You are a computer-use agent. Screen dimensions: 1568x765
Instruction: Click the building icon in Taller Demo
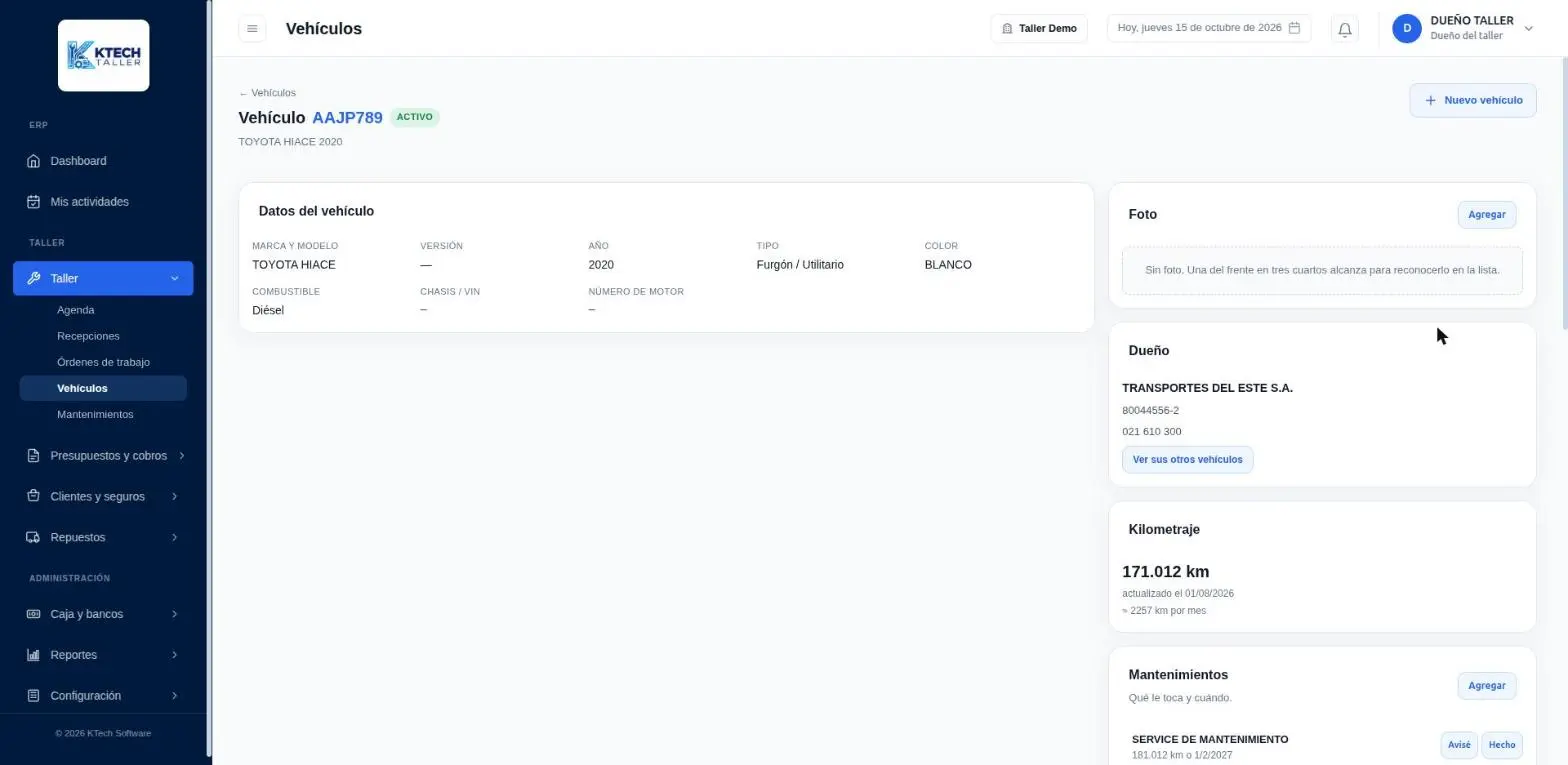click(1008, 29)
